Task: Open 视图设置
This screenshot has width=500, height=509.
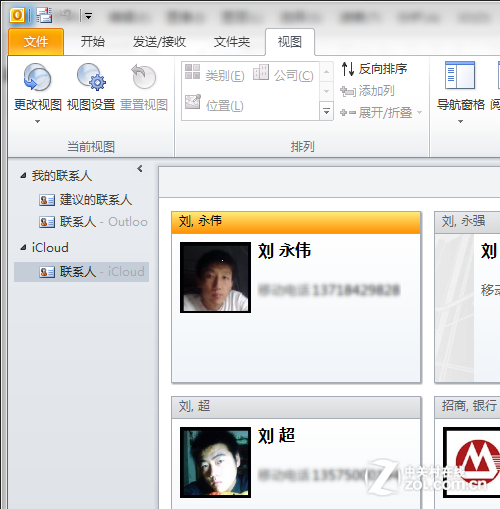Action: point(91,87)
